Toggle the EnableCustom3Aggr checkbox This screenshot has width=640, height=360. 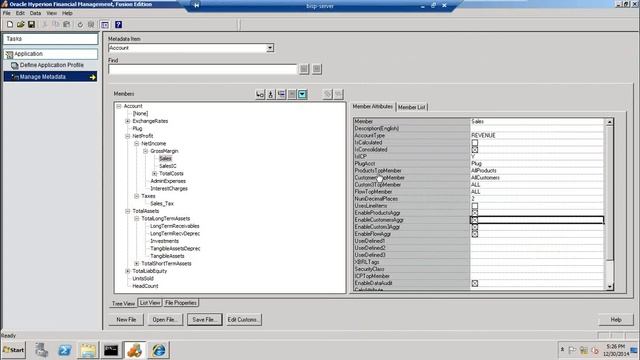tap(475, 227)
